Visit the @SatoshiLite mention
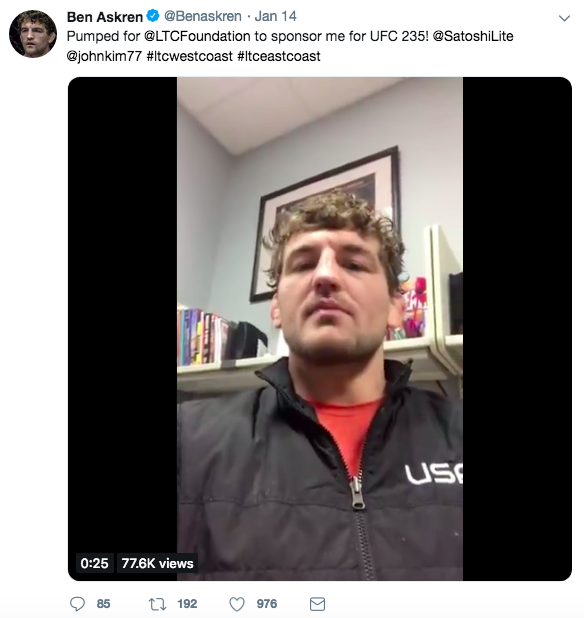 tap(473, 36)
